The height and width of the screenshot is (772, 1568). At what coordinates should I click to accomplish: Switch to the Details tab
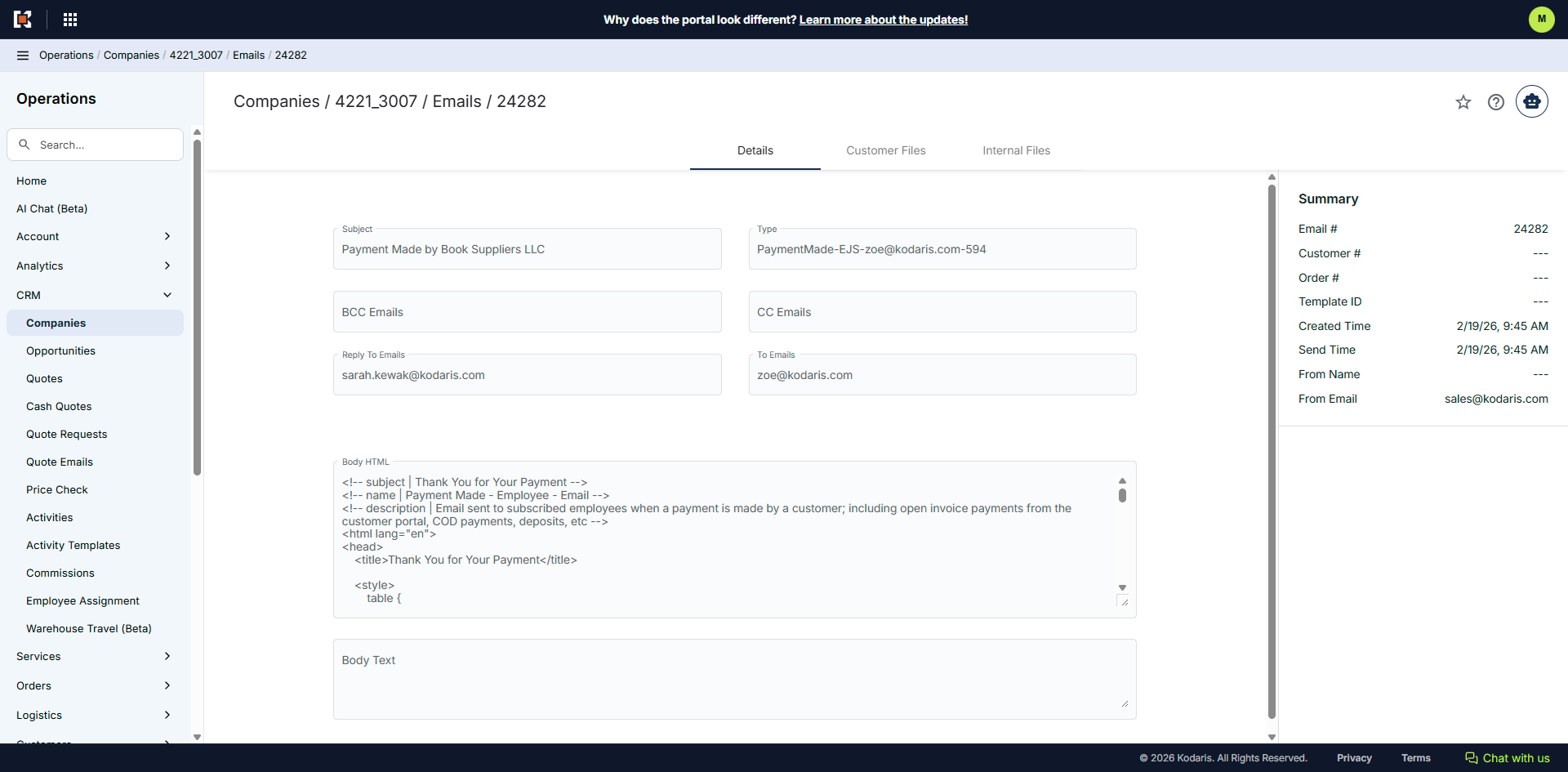tap(755, 150)
